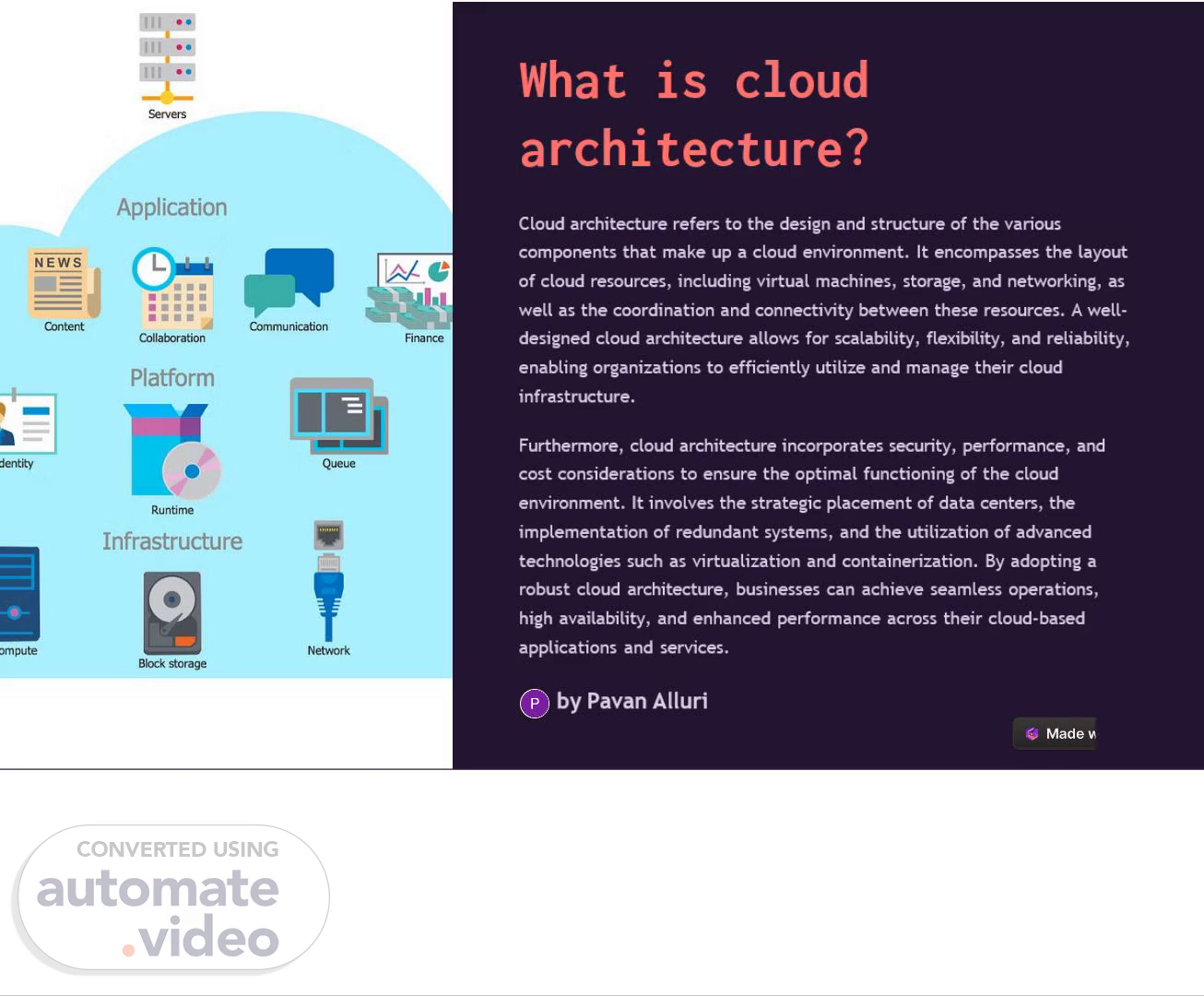
Task: Click the Platform section label
Action: click(x=172, y=378)
